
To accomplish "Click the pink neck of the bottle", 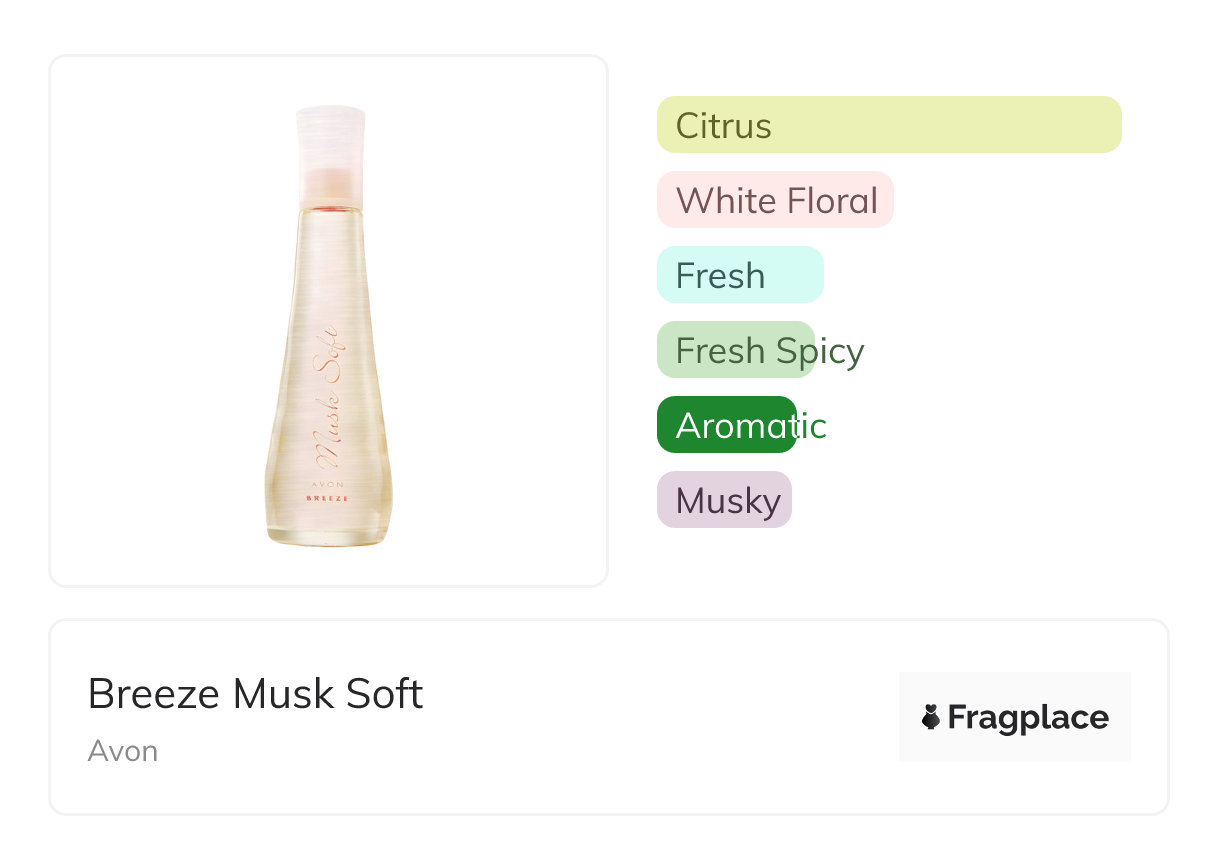I will click(329, 185).
